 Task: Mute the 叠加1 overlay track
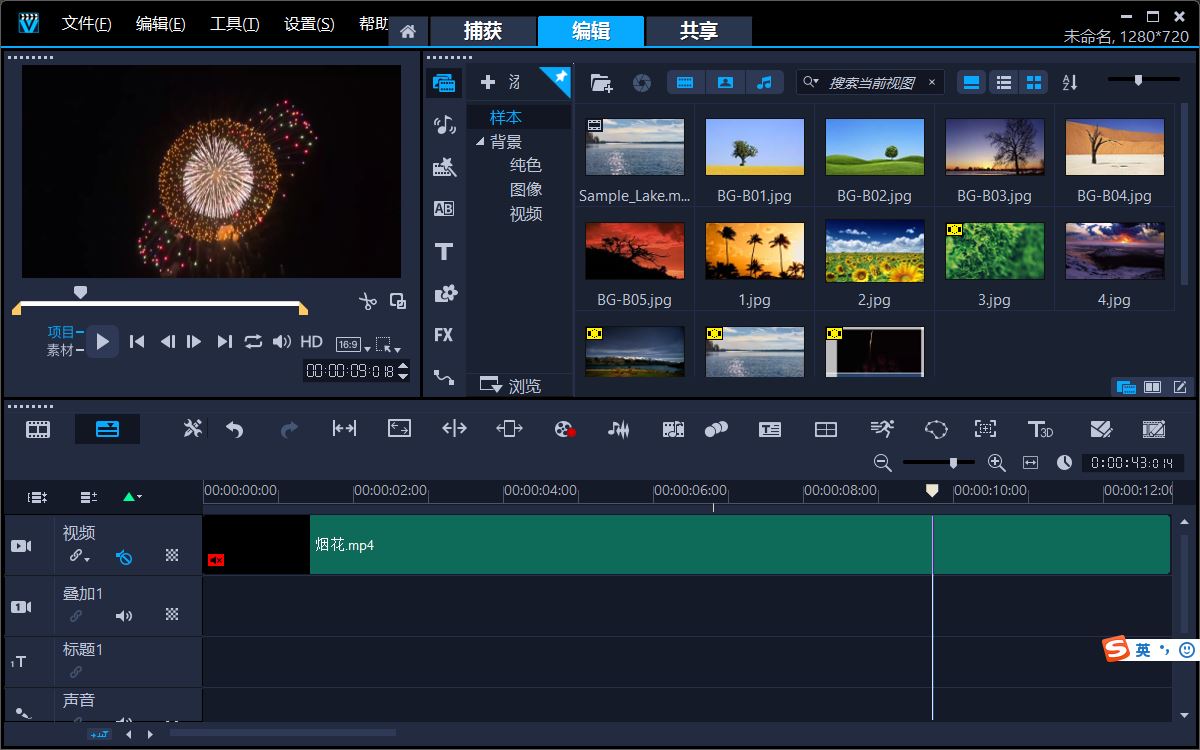124,616
